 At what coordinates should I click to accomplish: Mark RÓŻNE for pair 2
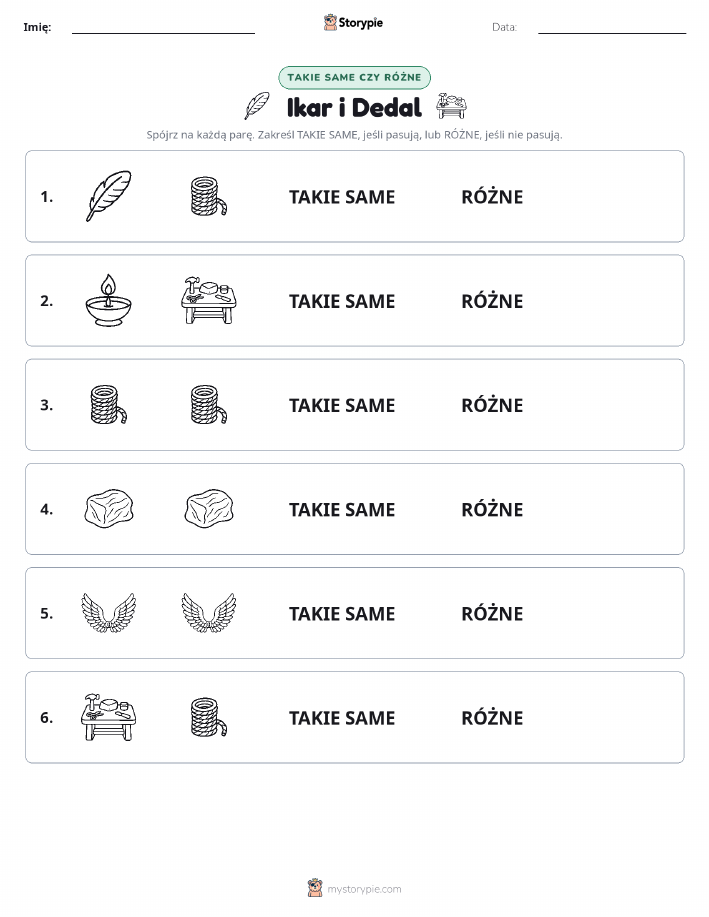[x=492, y=301]
